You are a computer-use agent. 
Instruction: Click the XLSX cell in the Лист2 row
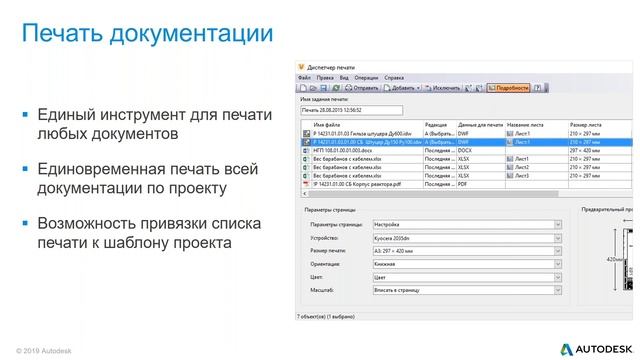coord(481,167)
